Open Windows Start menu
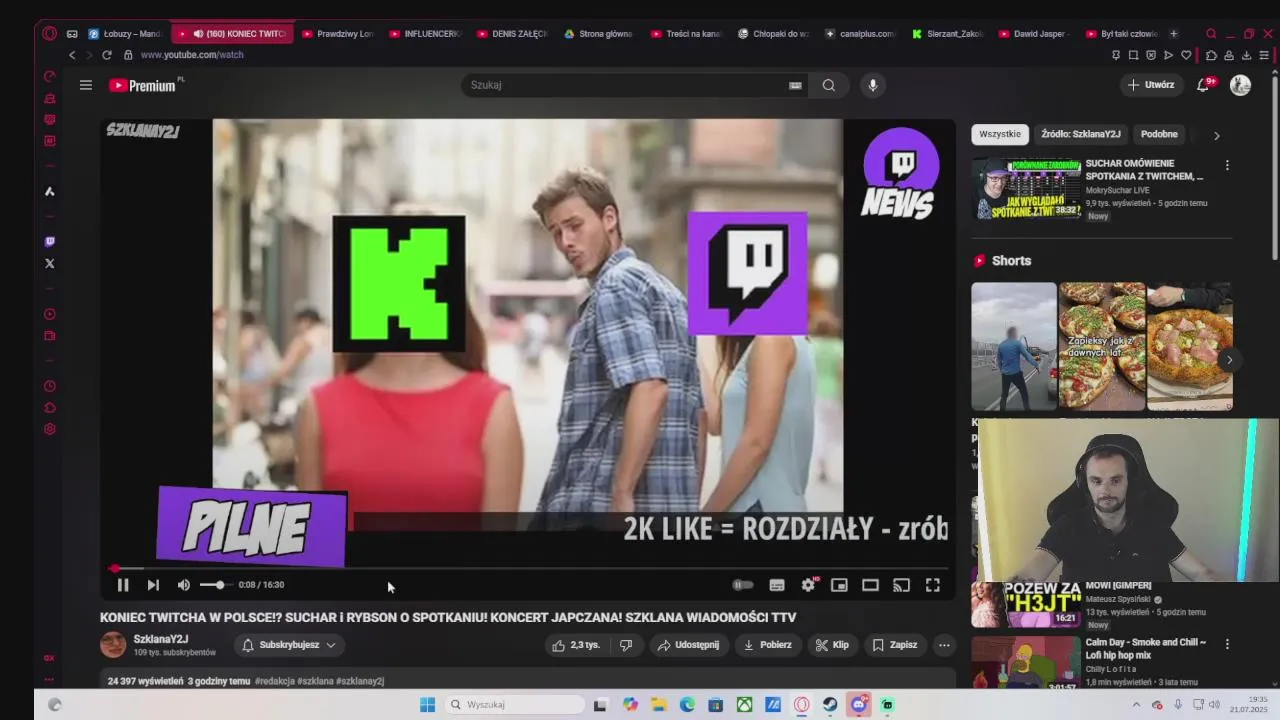This screenshot has height=720, width=1280. (427, 705)
